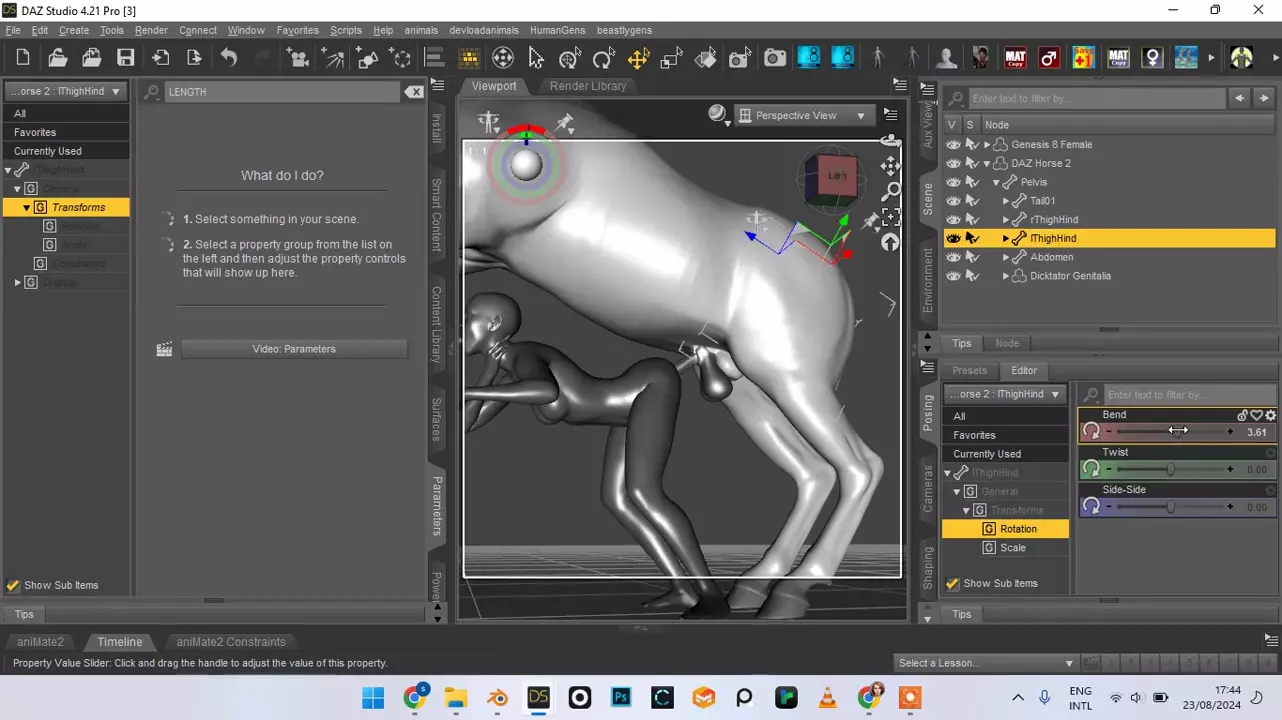Click the Video: Parameters button
Viewport: 1282px width, 720px height.
pyautogui.click(x=294, y=349)
